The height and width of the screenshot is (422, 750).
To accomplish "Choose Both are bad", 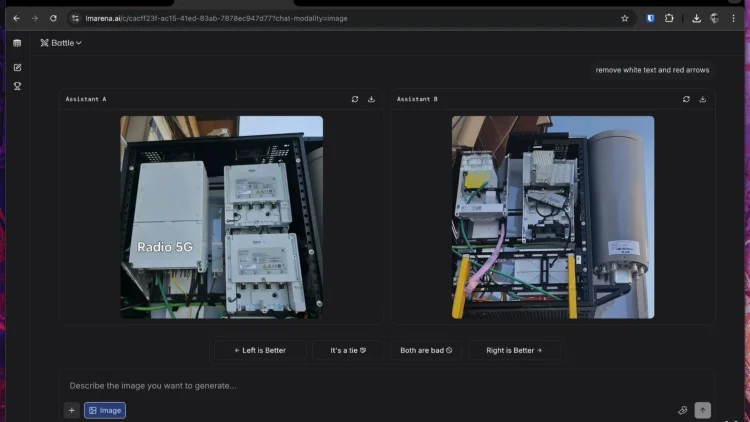I will (426, 350).
